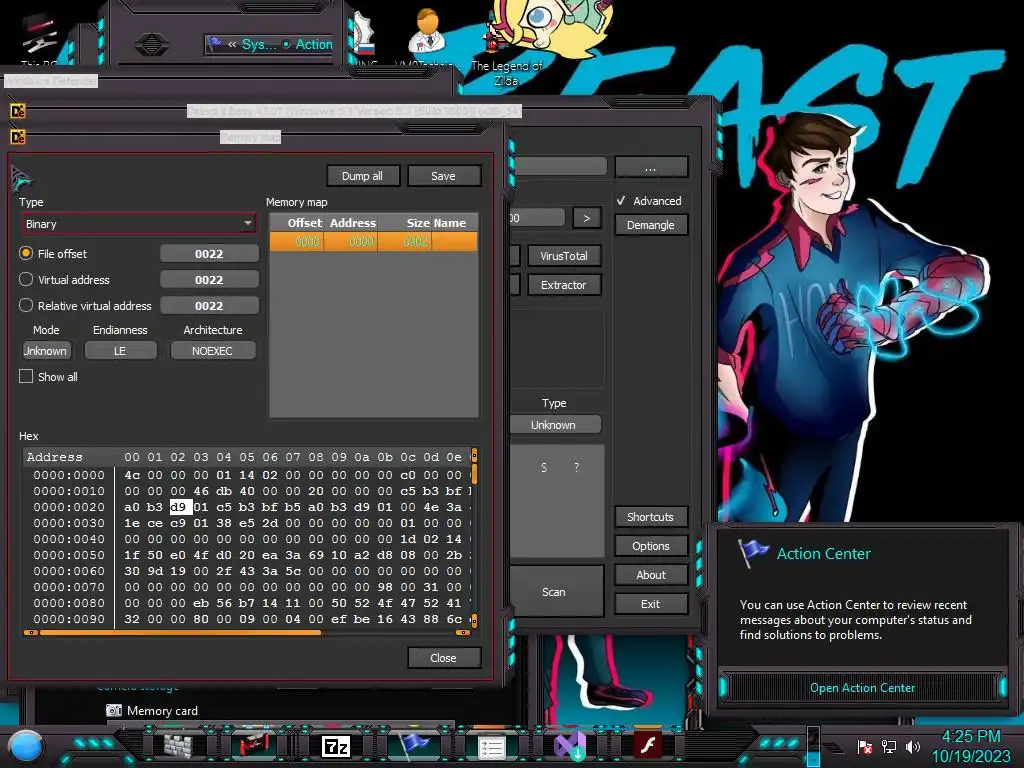Click the hex view horizontal scrollbar
The width and height of the screenshot is (1024, 768).
247,632
